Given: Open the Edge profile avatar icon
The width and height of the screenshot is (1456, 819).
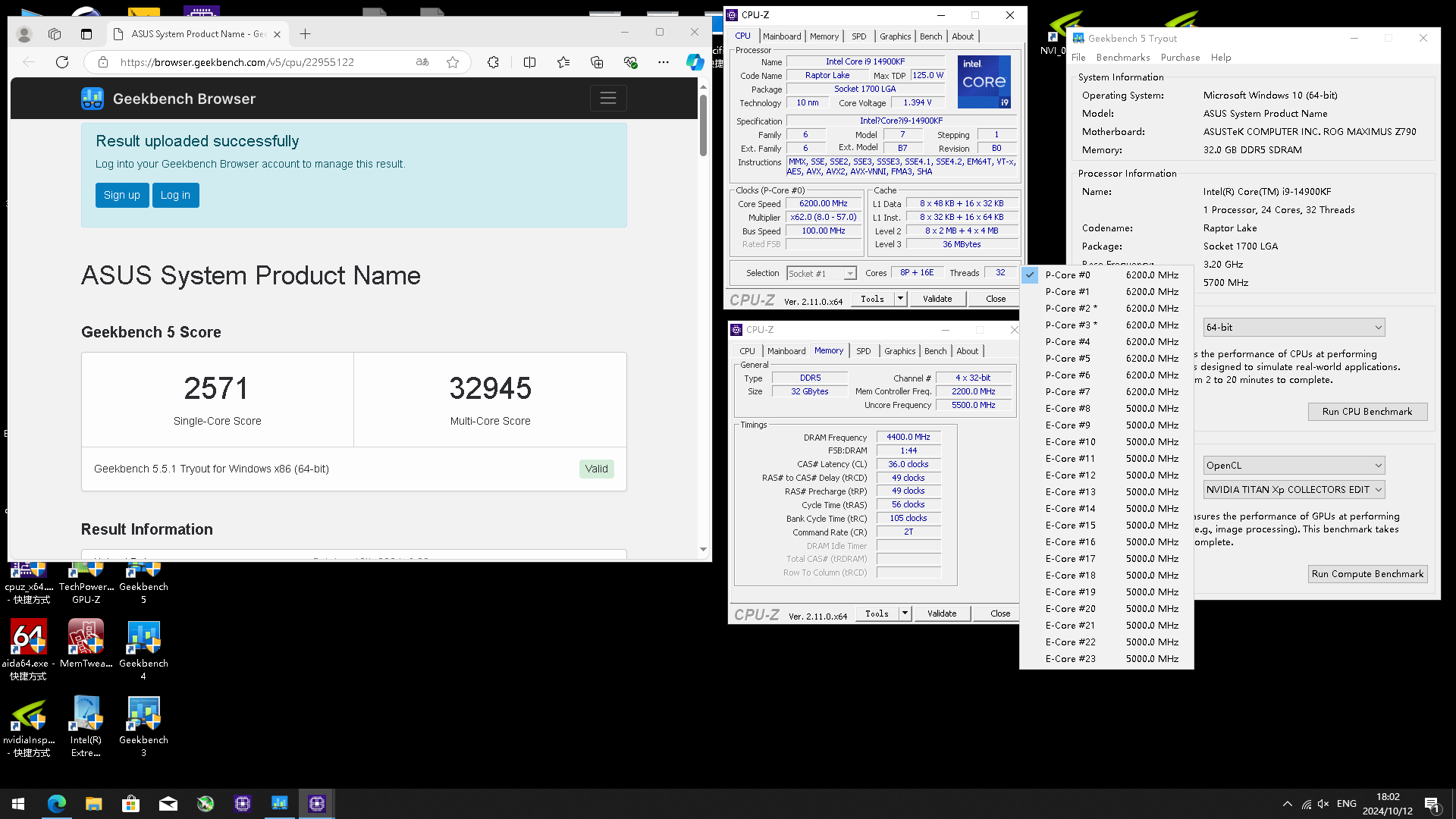Looking at the screenshot, I should coord(24,34).
